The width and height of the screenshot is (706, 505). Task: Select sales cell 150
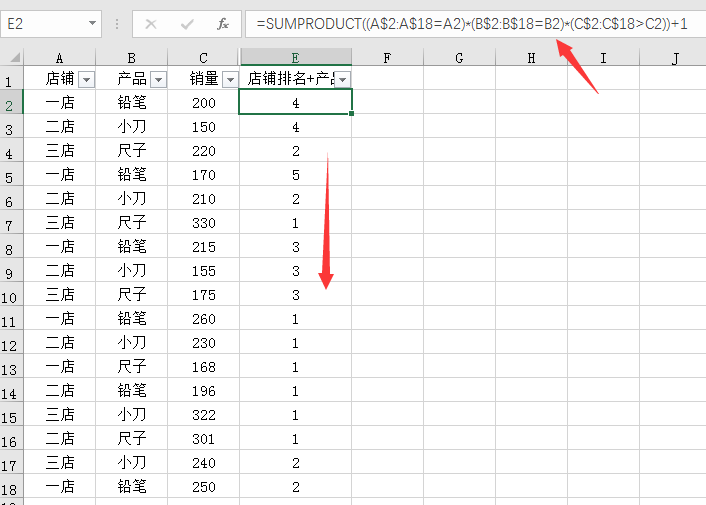click(204, 127)
